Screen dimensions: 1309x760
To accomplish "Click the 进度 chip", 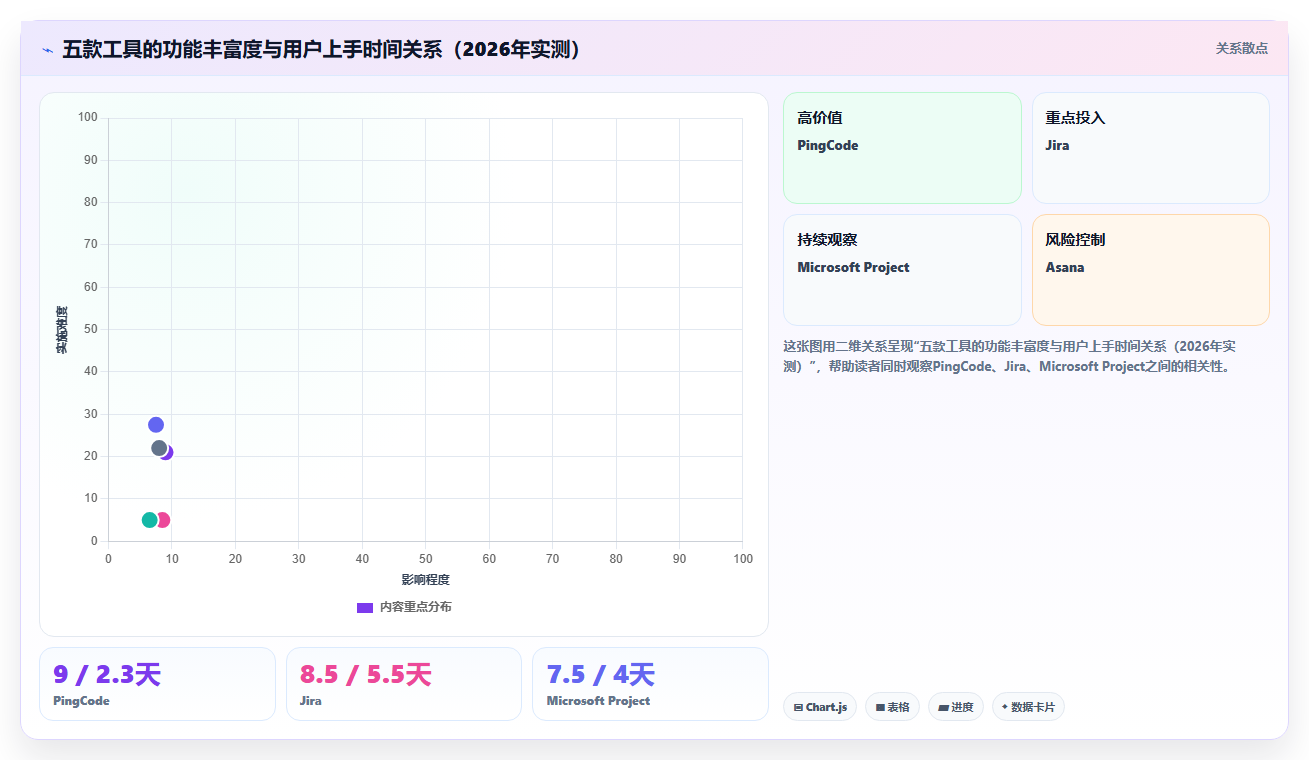I will (956, 707).
